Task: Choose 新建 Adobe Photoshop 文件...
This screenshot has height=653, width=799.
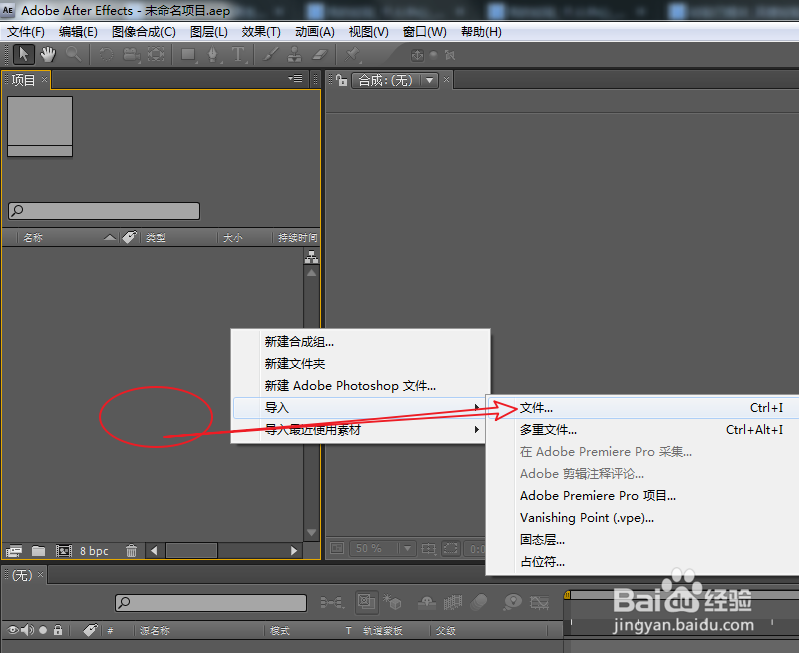Action: (x=360, y=385)
